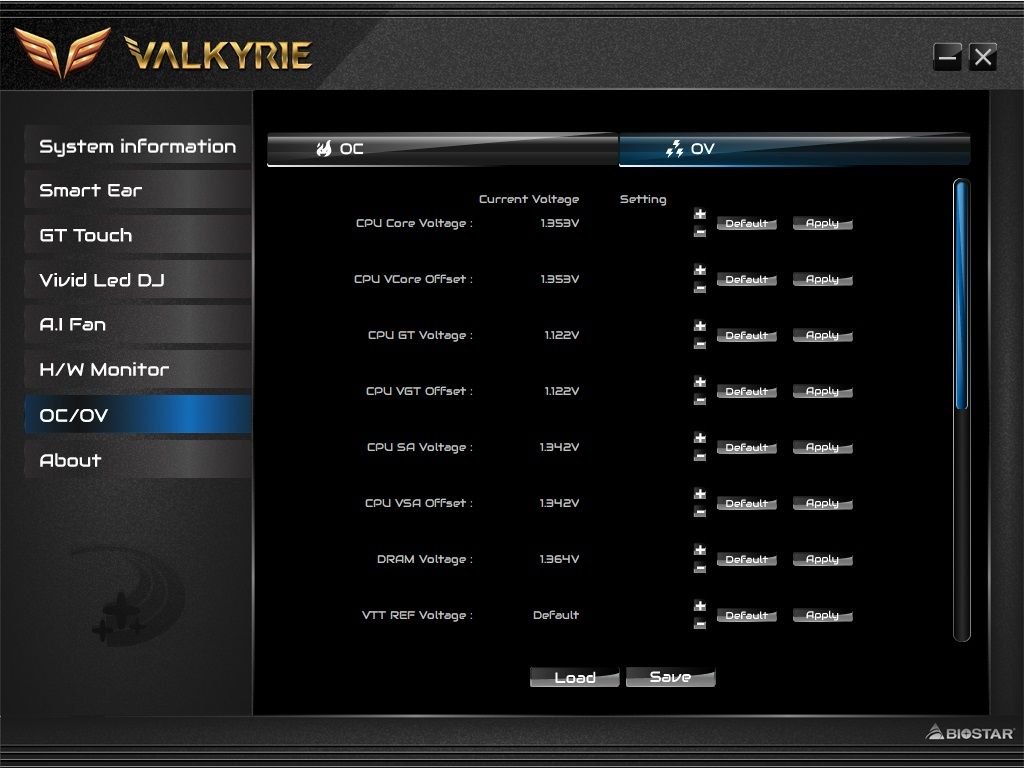The width and height of the screenshot is (1024, 768).
Task: Click the DRAM Voltage 1.364V value
Action: coord(560,560)
